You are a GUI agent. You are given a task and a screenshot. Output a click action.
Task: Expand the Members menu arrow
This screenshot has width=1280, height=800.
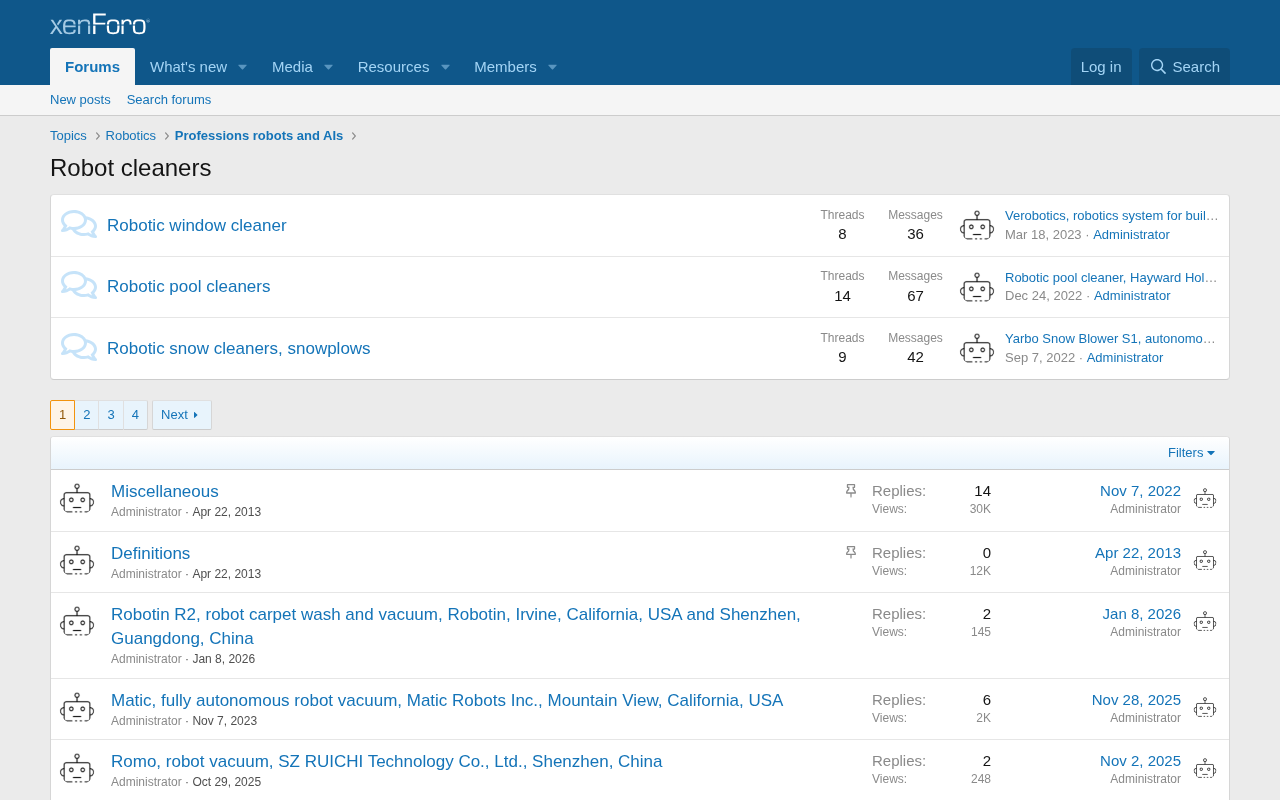pyautogui.click(x=552, y=67)
